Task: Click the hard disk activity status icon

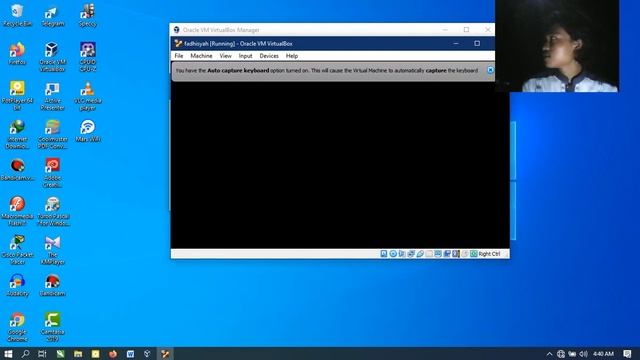Action: pyautogui.click(x=384, y=254)
